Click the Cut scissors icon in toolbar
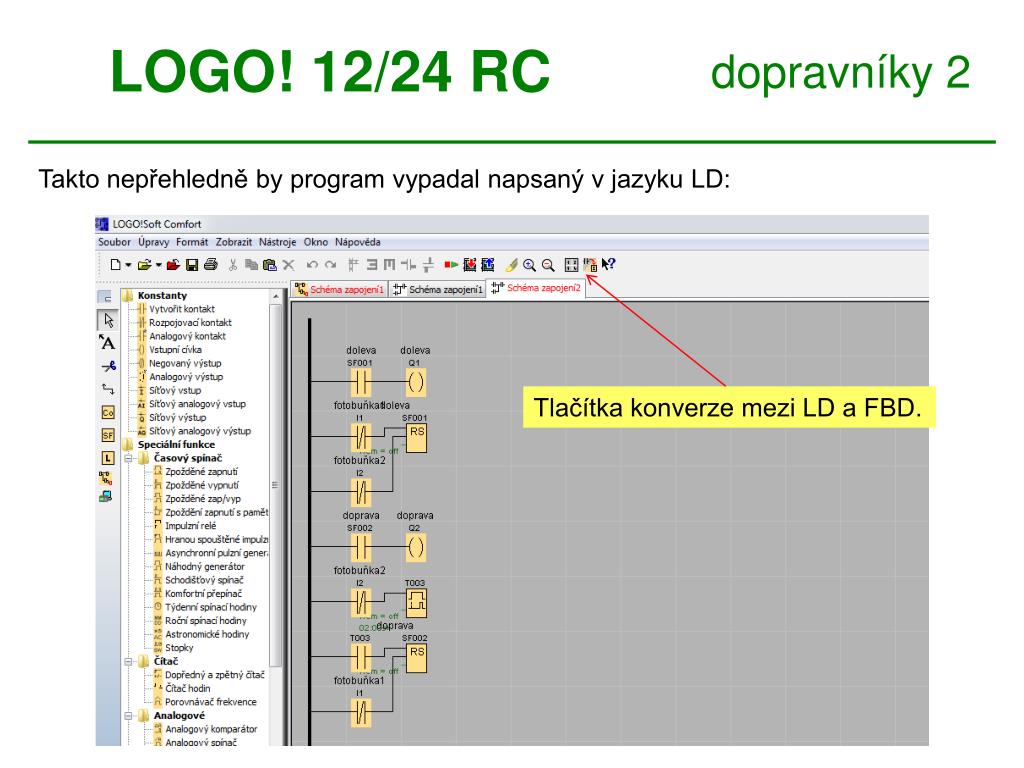Image resolution: width=1024 pixels, height=768 pixels. point(232,264)
